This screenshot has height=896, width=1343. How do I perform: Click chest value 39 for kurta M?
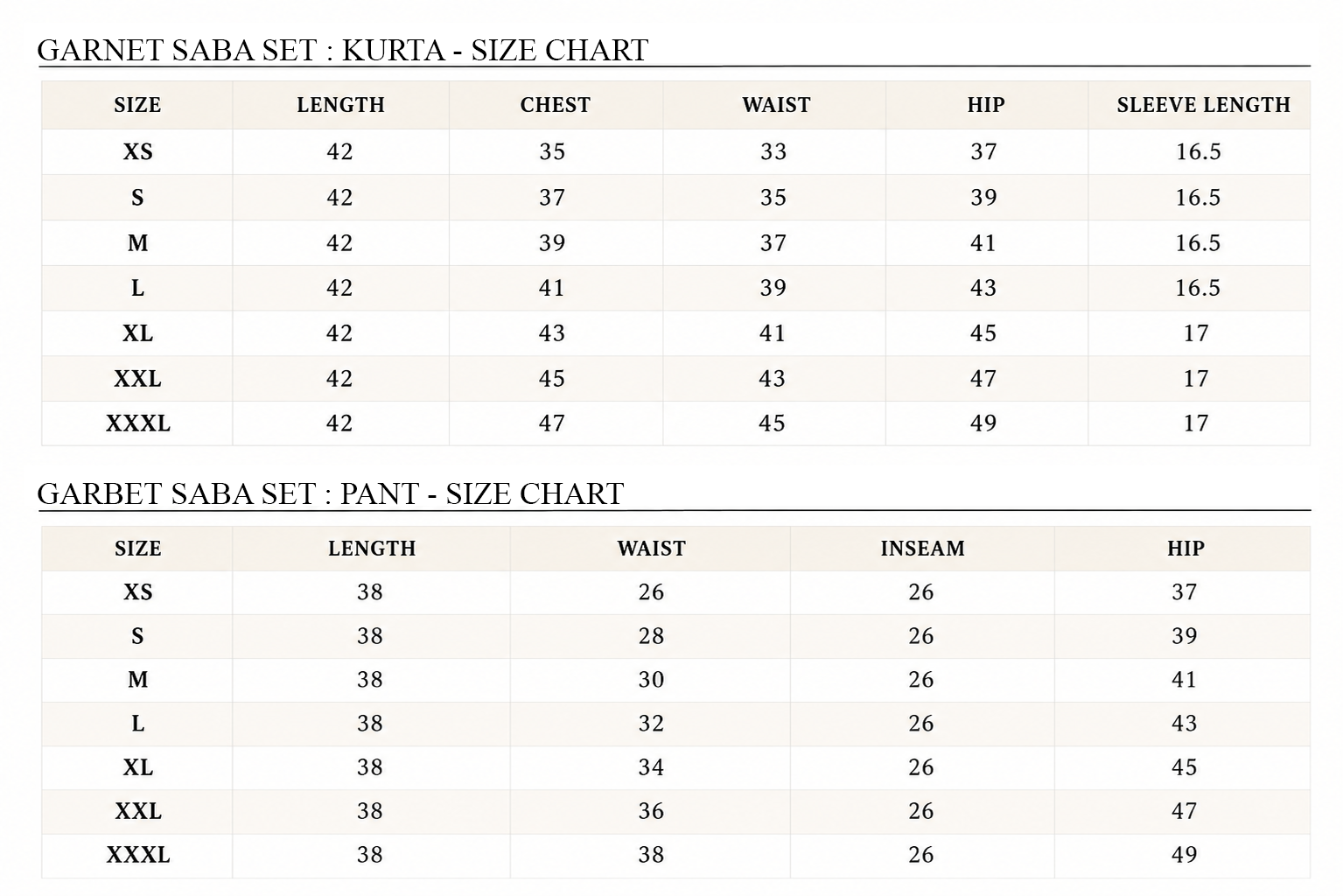552,243
